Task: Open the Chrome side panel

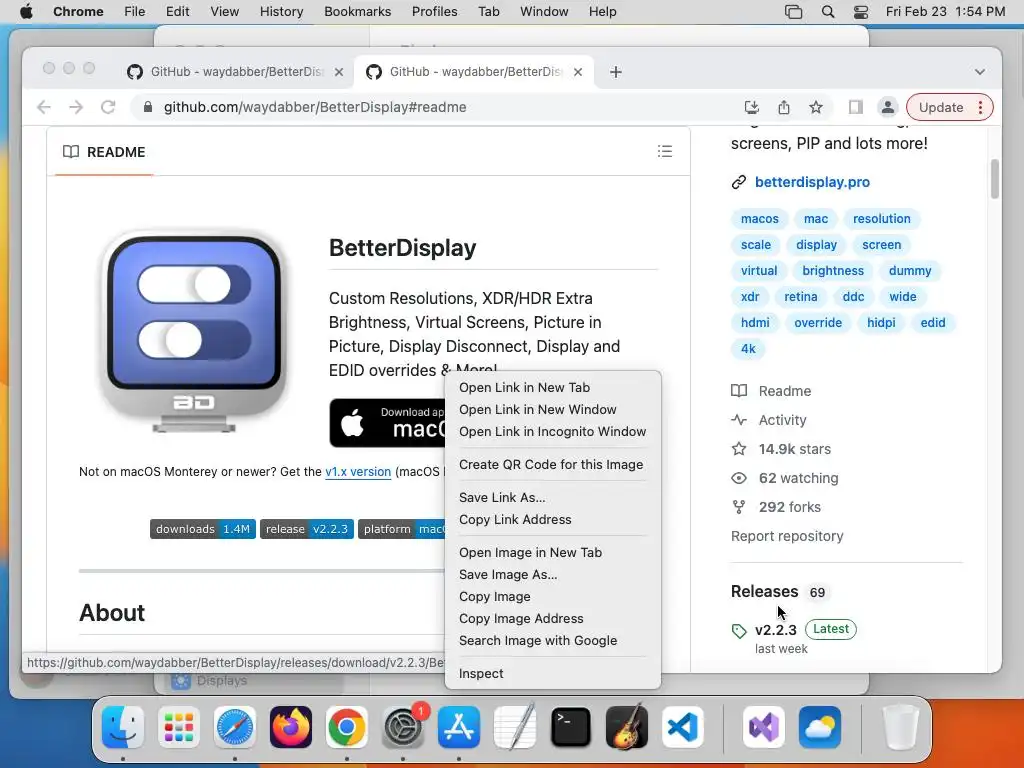Action: (x=856, y=107)
